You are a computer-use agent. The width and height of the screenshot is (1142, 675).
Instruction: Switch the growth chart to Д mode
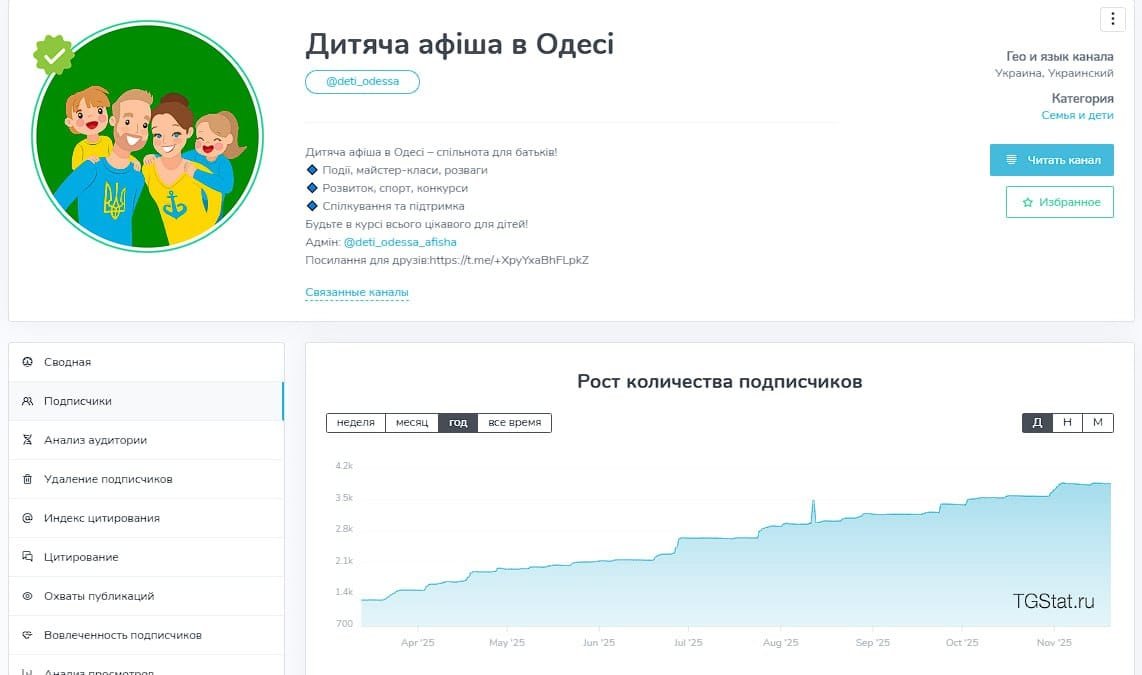coord(1037,422)
